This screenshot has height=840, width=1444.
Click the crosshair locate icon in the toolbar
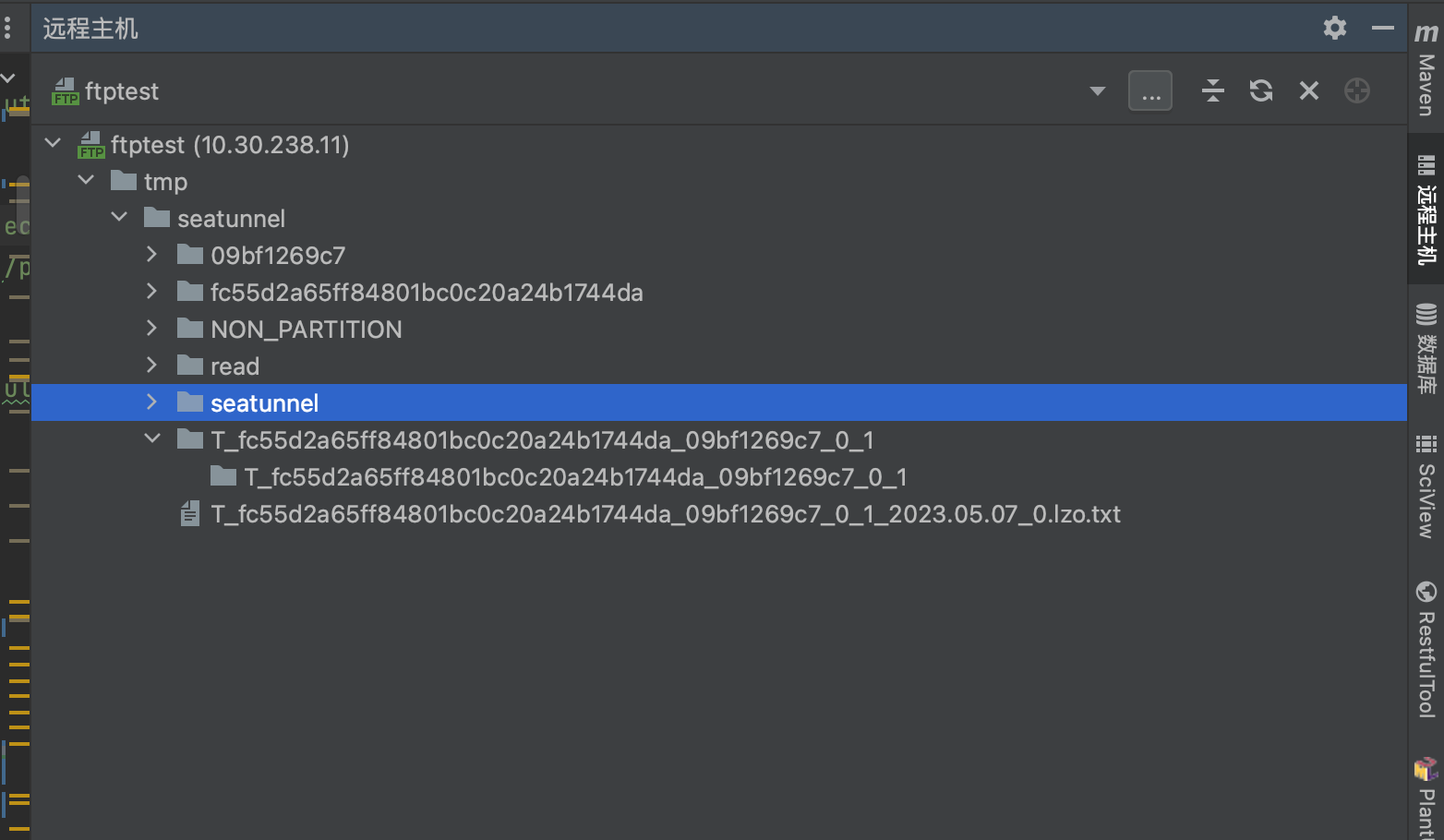tap(1356, 90)
